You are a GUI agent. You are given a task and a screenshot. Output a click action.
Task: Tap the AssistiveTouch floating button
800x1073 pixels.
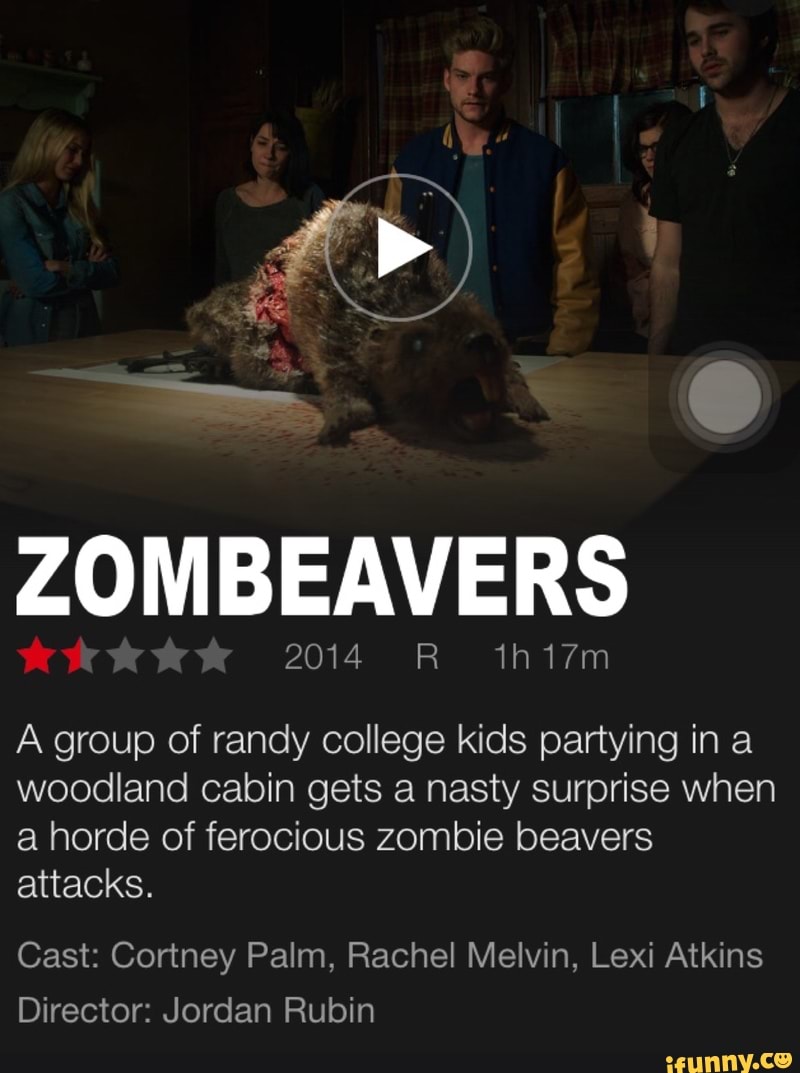click(724, 396)
